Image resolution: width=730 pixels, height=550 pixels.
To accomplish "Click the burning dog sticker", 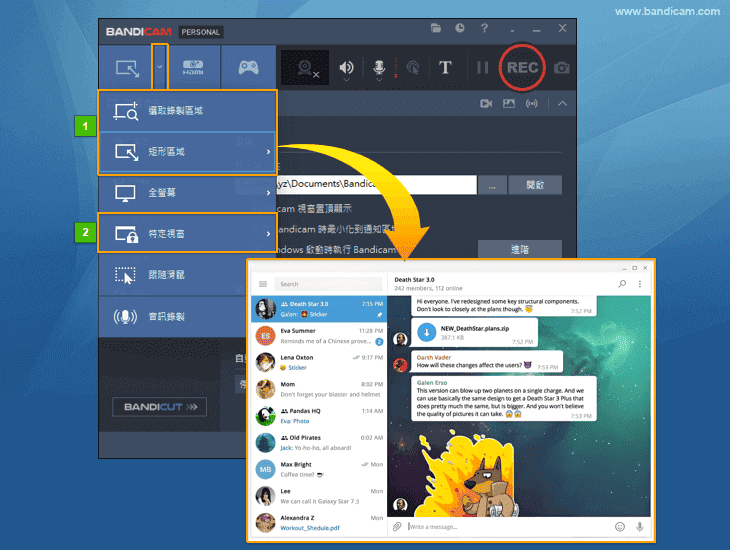I will (x=468, y=473).
